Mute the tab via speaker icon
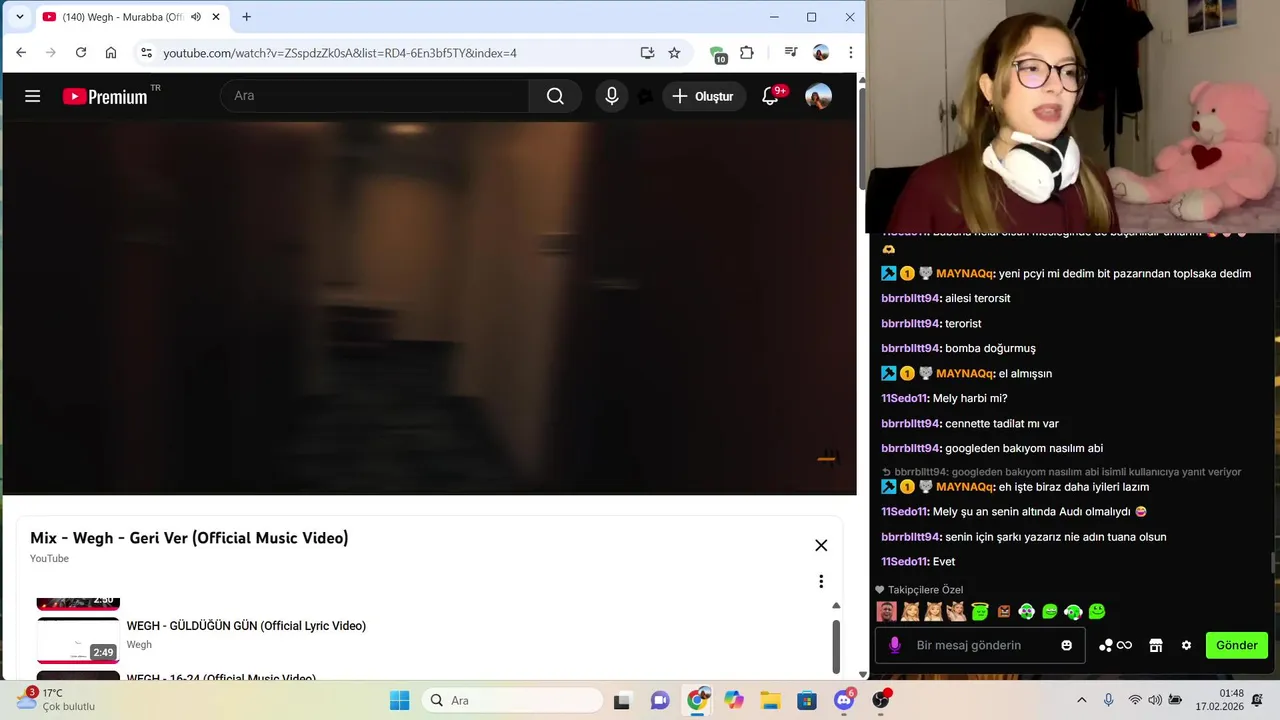 (196, 17)
